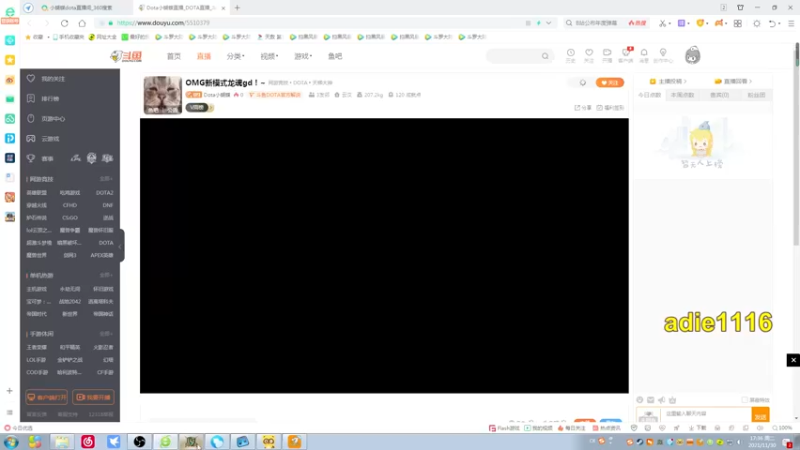Open the DOTA2 category link in sidebar
This screenshot has width=800, height=450.
pyautogui.click(x=105, y=193)
